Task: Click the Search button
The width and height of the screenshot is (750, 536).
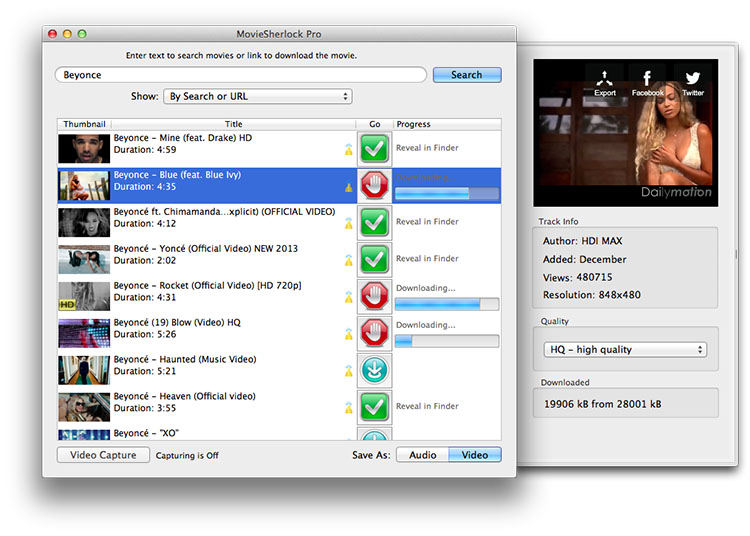Action: coord(467,75)
